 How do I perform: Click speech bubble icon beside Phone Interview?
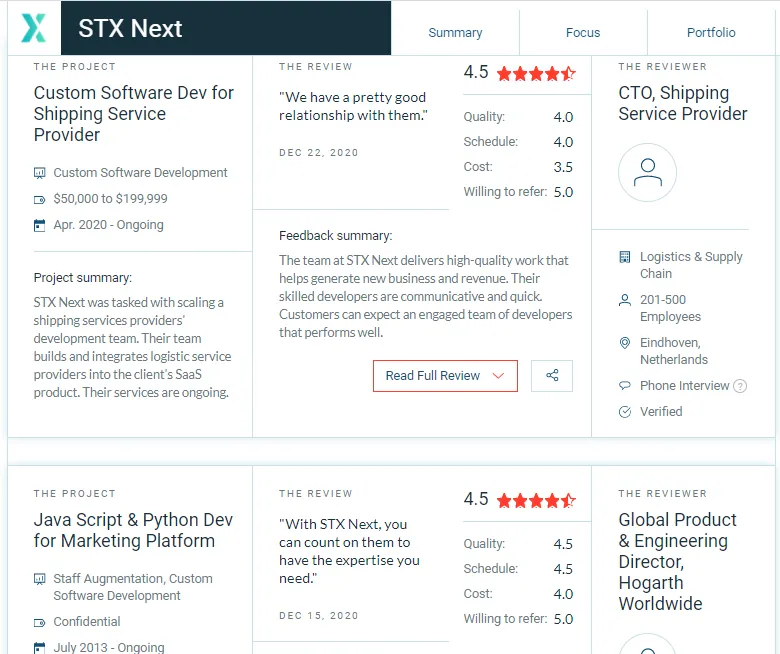tap(624, 385)
